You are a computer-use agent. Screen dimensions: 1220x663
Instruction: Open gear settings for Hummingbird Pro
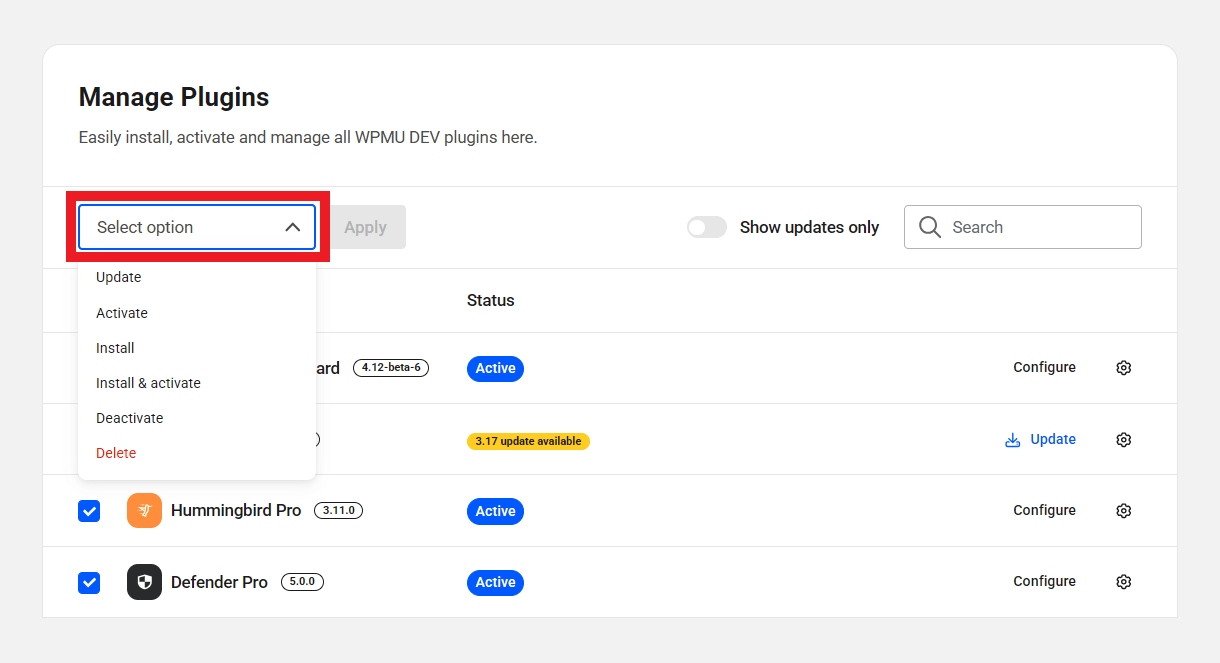pyautogui.click(x=1123, y=511)
